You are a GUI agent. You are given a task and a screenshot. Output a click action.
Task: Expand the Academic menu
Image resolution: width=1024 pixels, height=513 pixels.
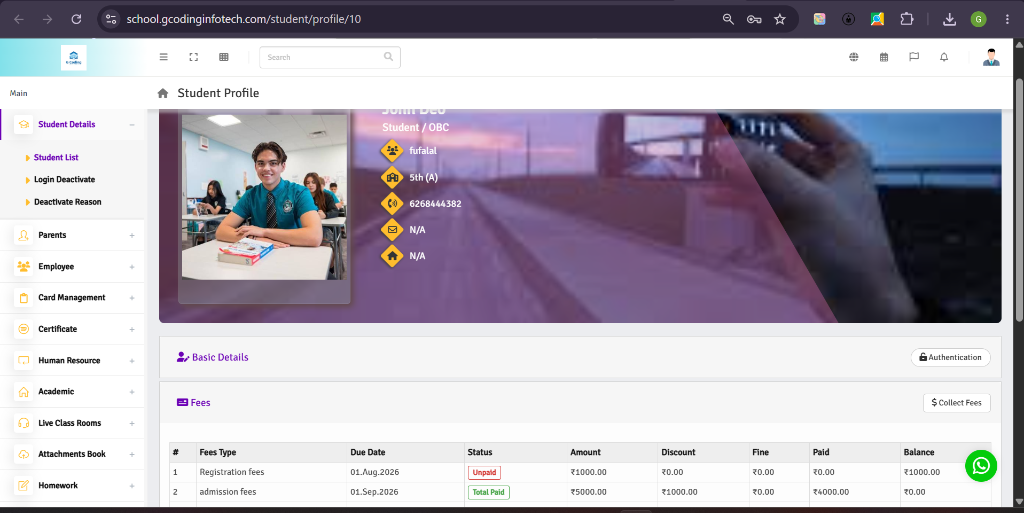pos(72,392)
